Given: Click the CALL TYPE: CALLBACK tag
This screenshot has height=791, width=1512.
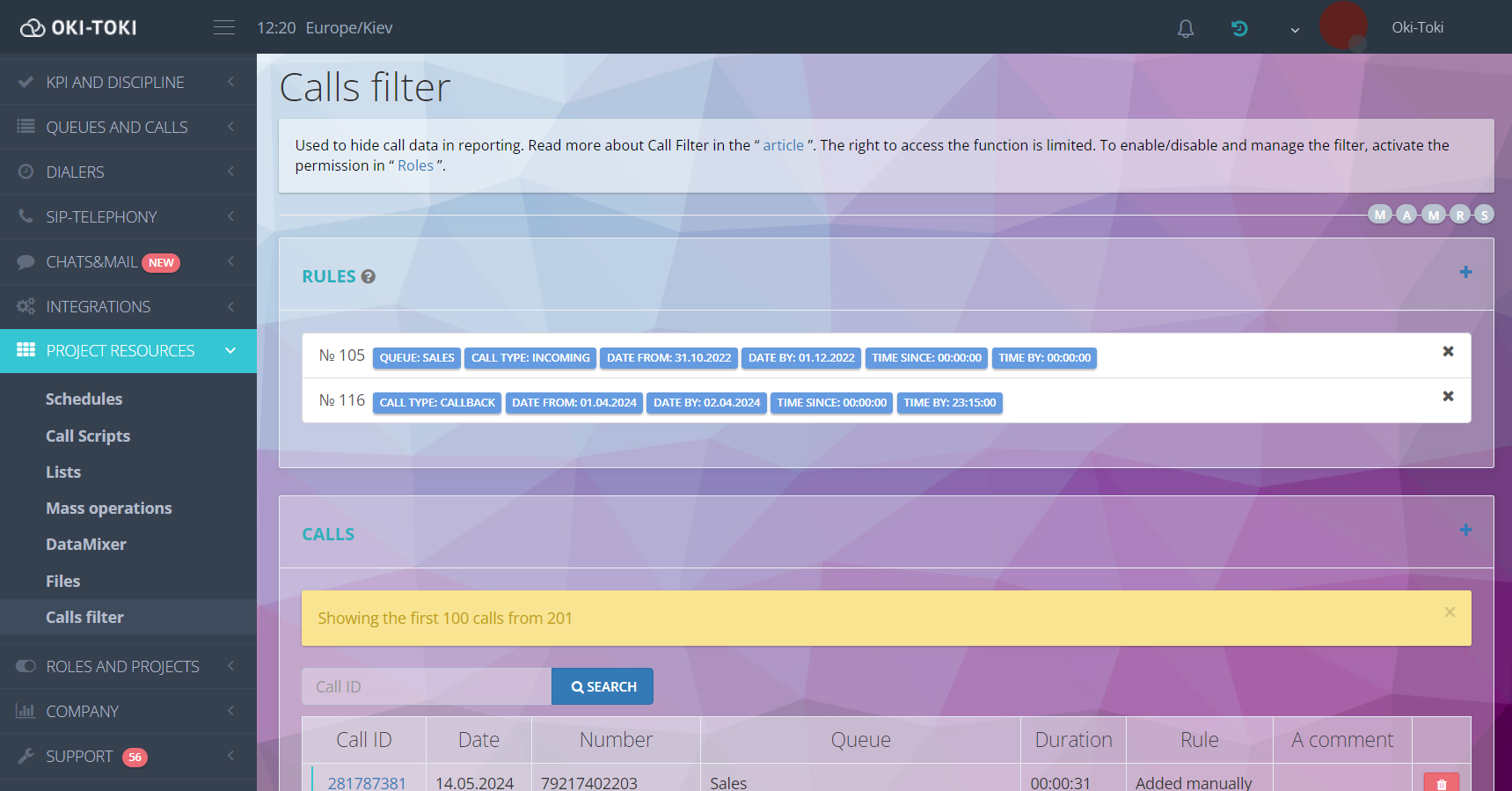Looking at the screenshot, I should (437, 403).
